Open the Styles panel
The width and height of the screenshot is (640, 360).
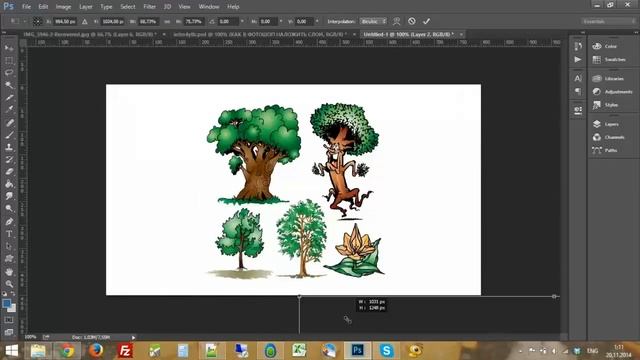(612, 105)
